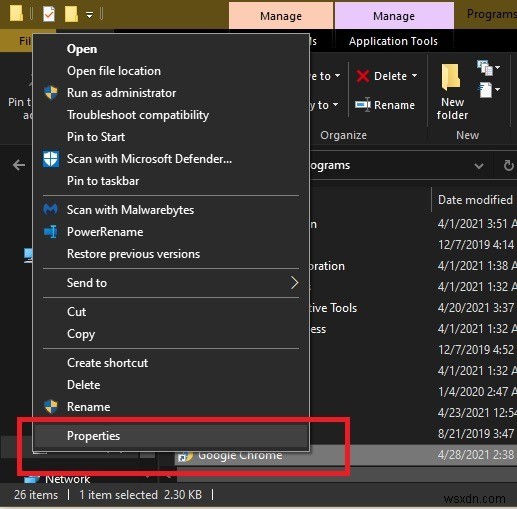517x509 pixels.
Task: Expand the address bar history dropdown
Action: pos(479,166)
